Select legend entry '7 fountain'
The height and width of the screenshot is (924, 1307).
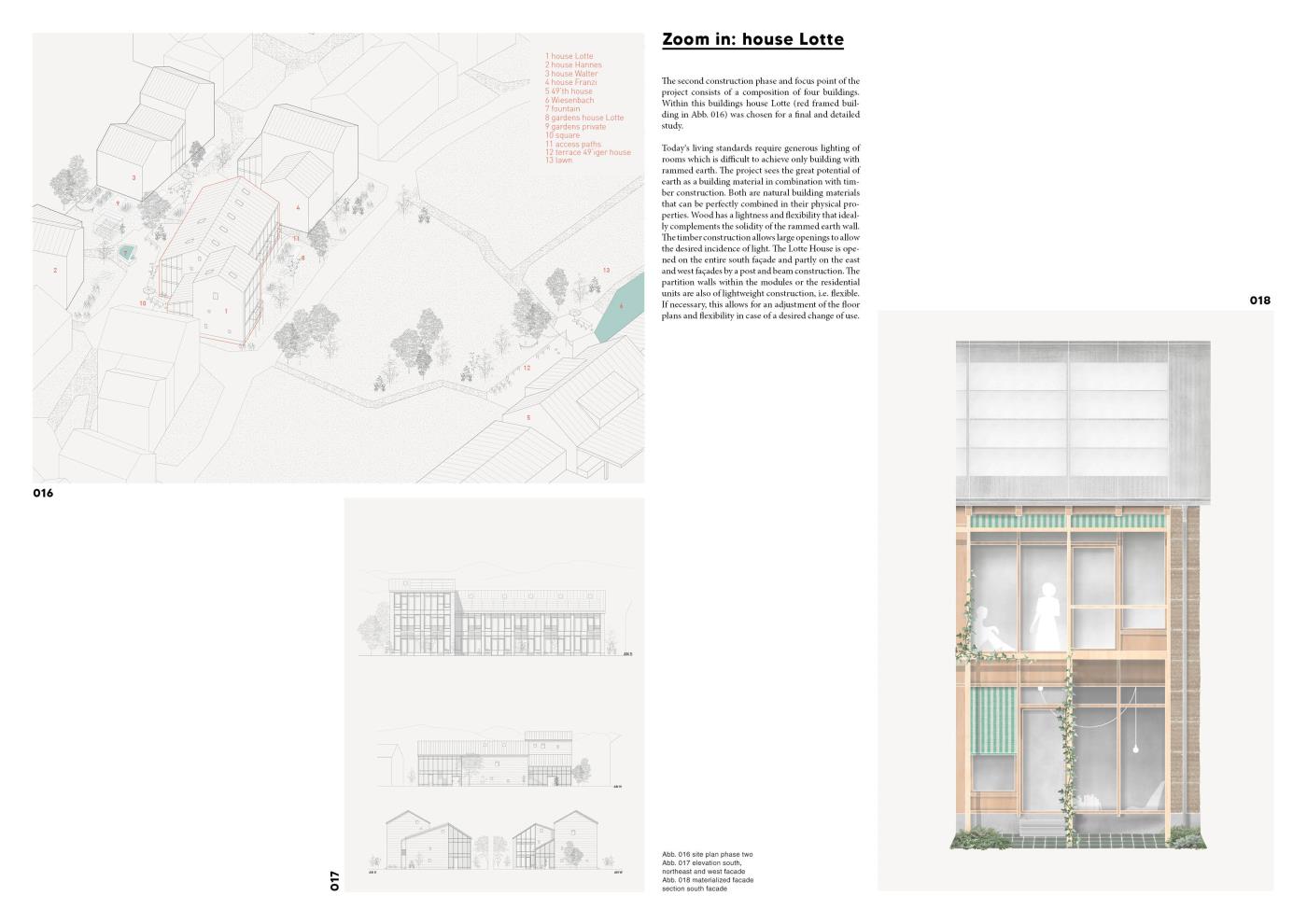[x=563, y=109]
